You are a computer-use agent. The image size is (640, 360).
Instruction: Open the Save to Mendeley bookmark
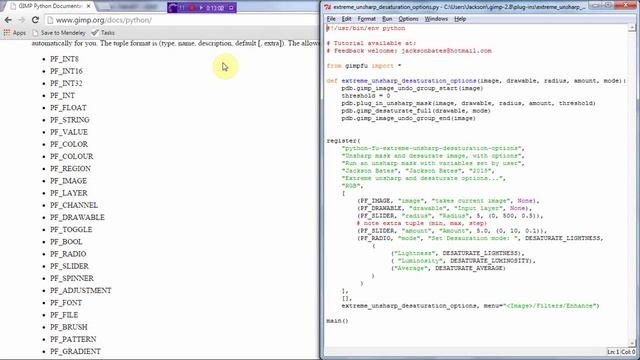60,33
